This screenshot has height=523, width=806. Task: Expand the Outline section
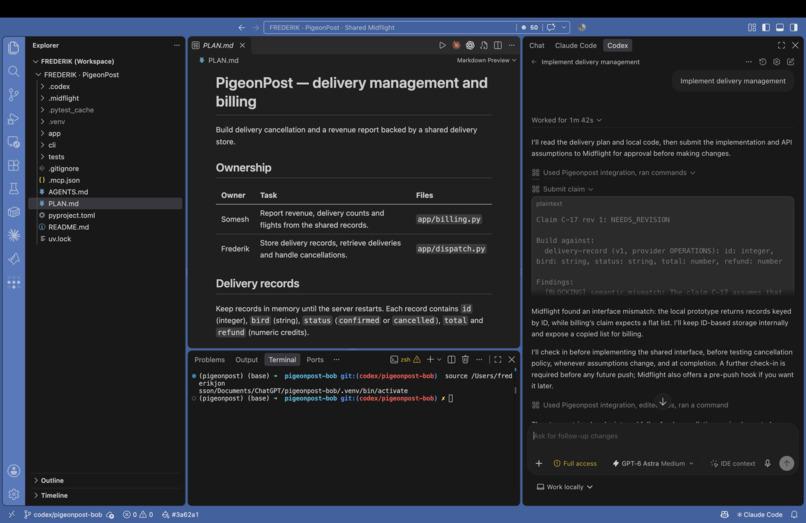click(x=52, y=480)
